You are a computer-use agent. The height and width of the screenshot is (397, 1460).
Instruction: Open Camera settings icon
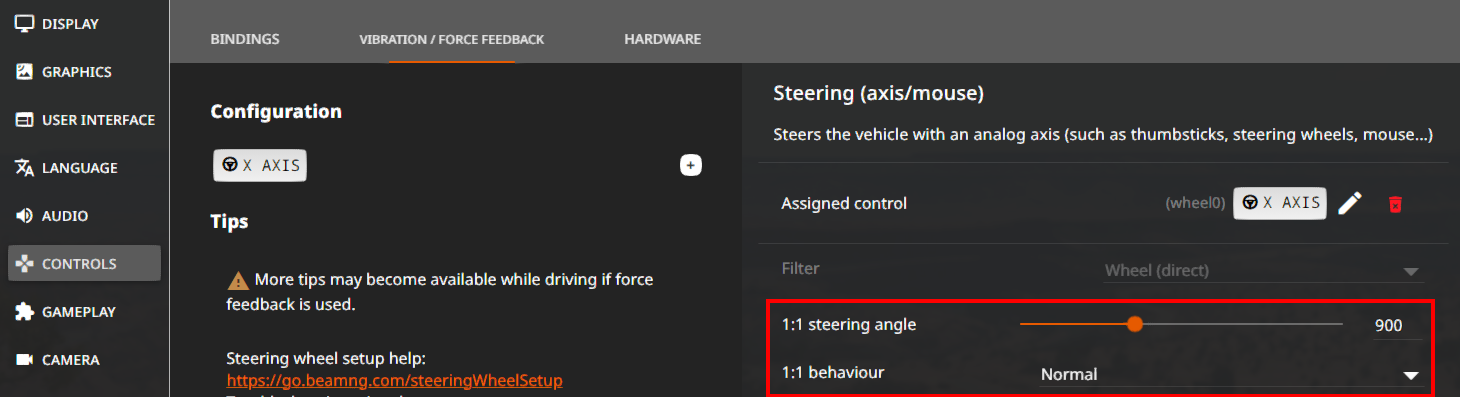[x=25, y=360]
